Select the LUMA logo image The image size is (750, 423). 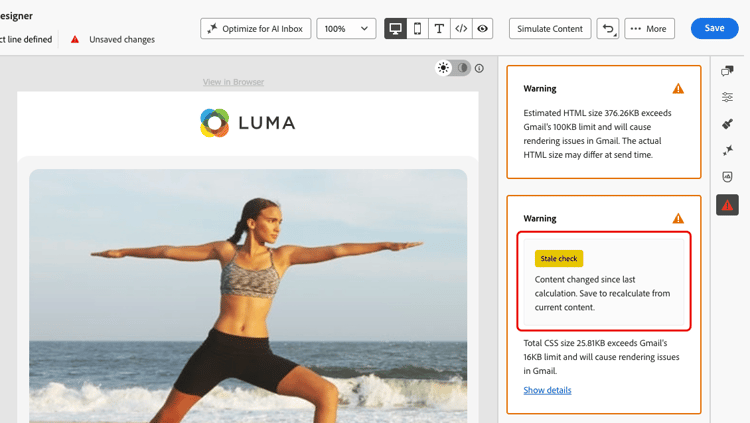click(x=248, y=123)
